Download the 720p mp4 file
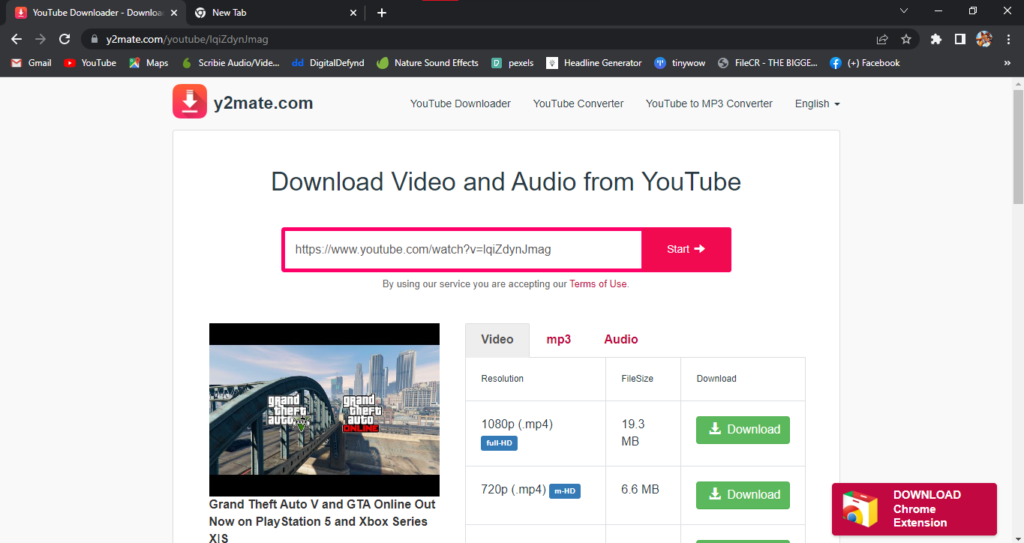 click(x=743, y=495)
